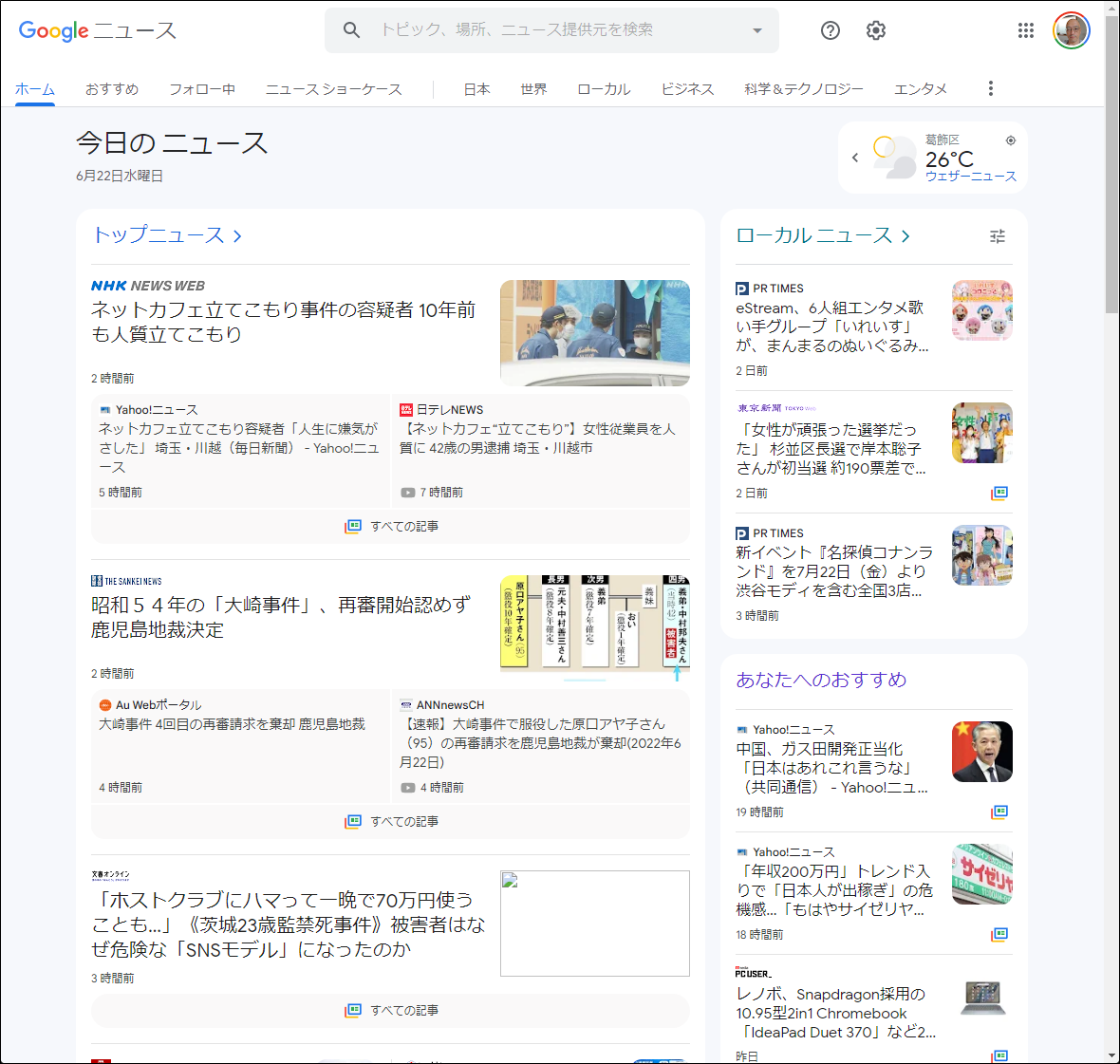Switch to the おすすめ tab
Screen dimensions: 1120x1064
point(112,89)
